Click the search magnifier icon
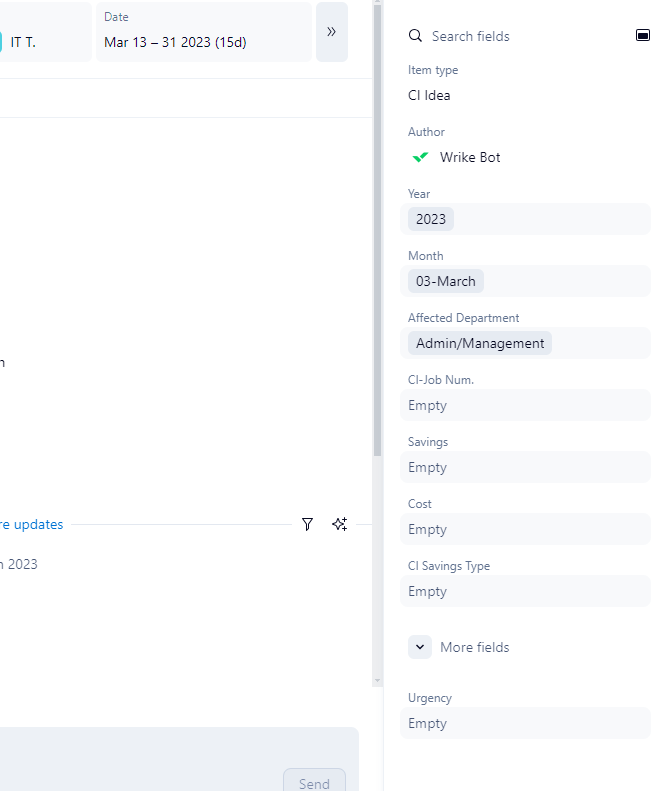662x791 pixels. click(x=415, y=36)
